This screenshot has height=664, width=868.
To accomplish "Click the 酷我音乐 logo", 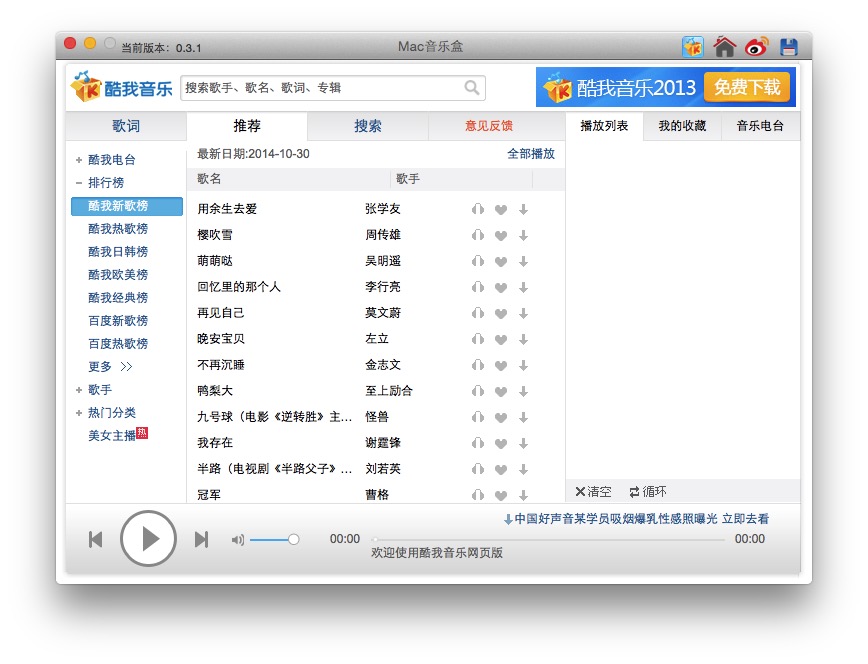I will point(121,87).
